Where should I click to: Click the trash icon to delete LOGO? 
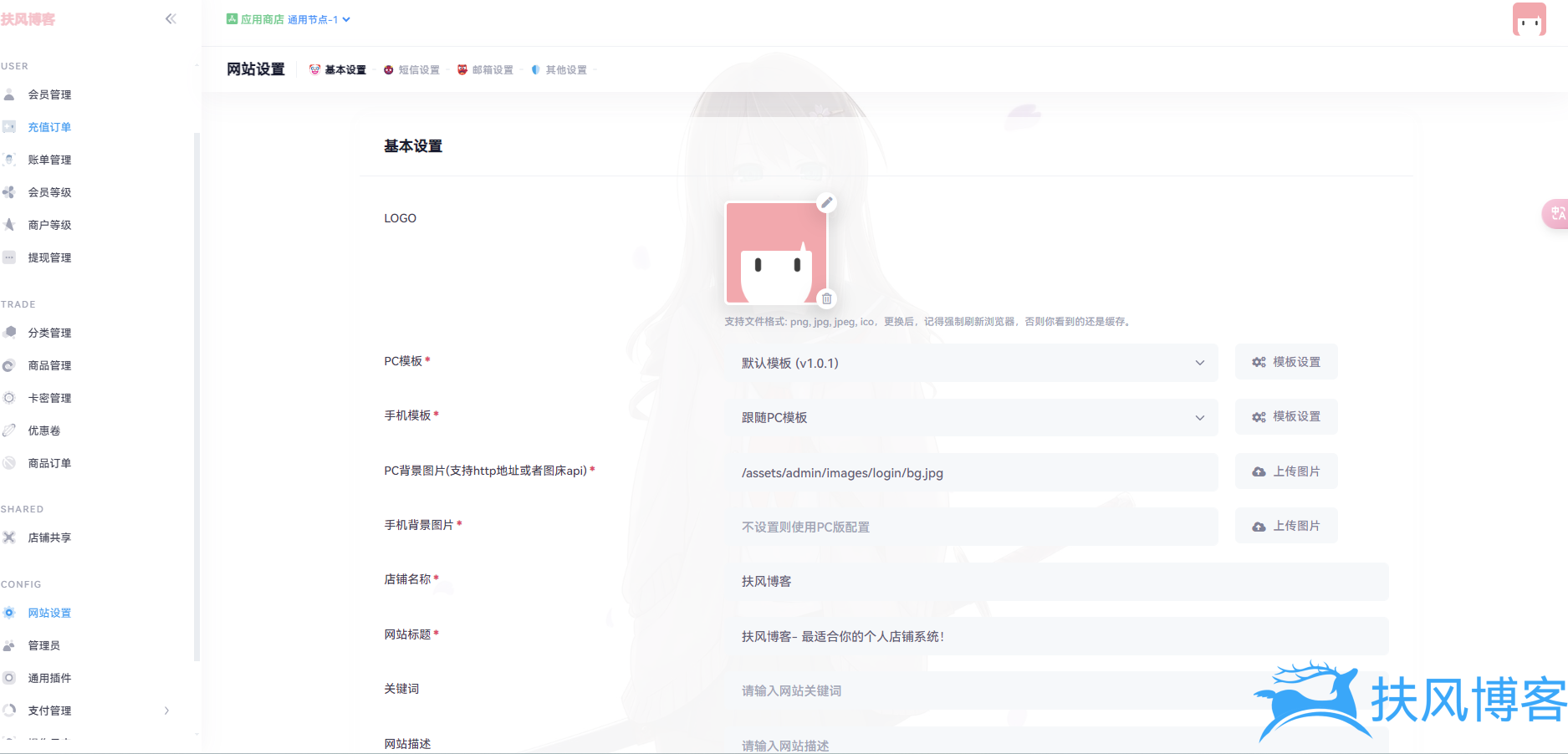point(826,298)
